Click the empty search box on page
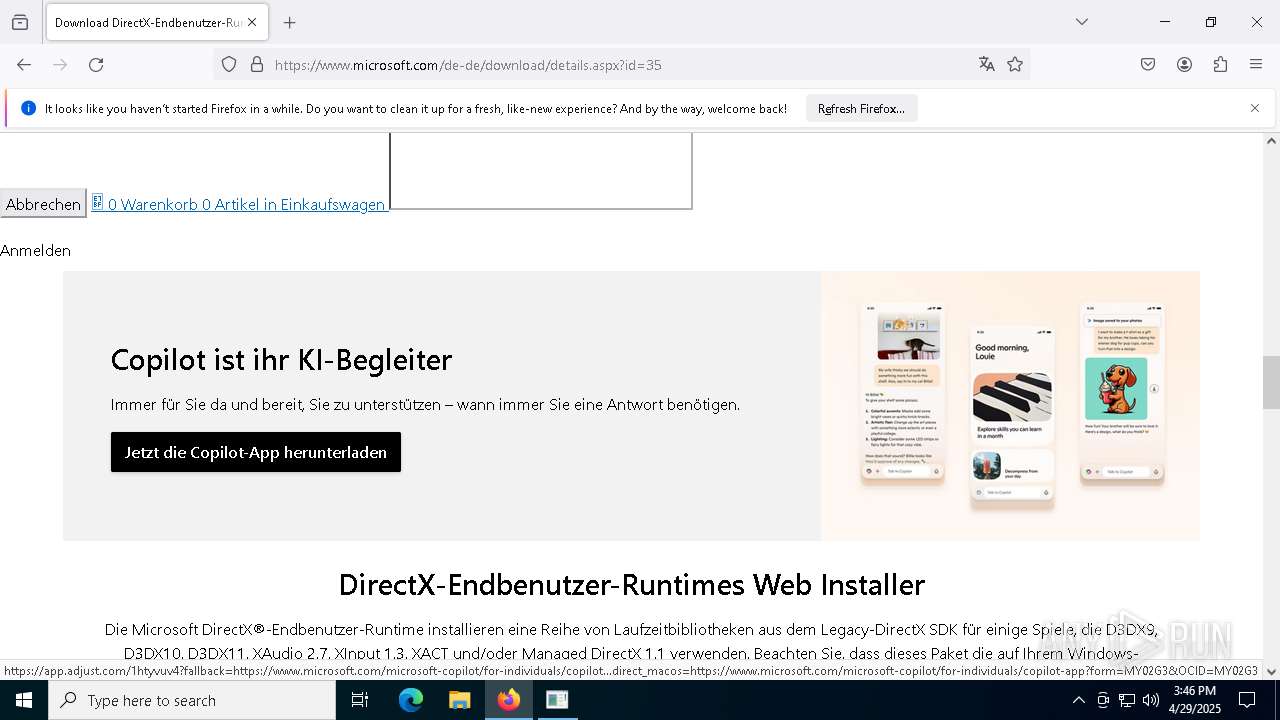This screenshot has height=720, width=1280. coord(541,171)
